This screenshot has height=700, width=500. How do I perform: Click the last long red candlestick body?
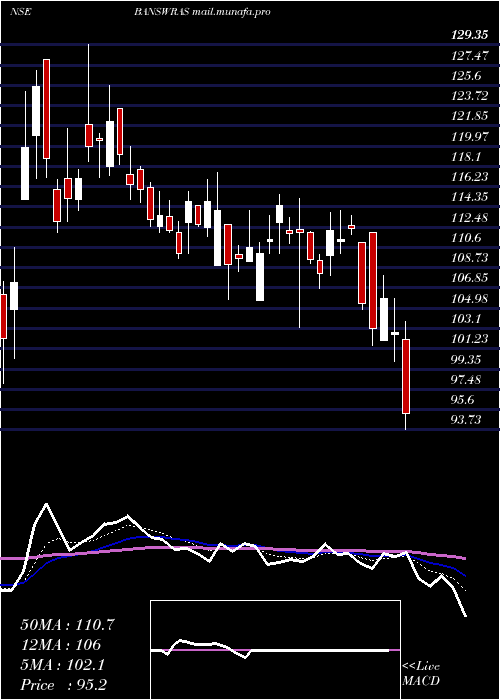tap(406, 376)
